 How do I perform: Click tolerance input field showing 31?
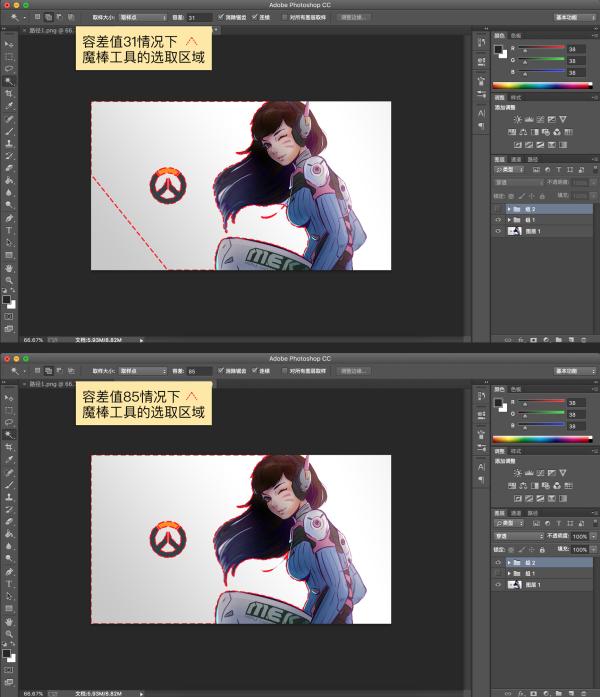tap(199, 17)
